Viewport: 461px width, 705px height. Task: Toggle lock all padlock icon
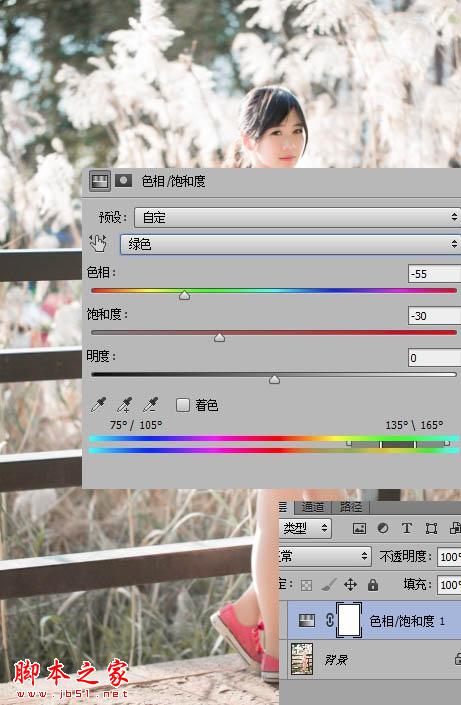click(x=373, y=585)
